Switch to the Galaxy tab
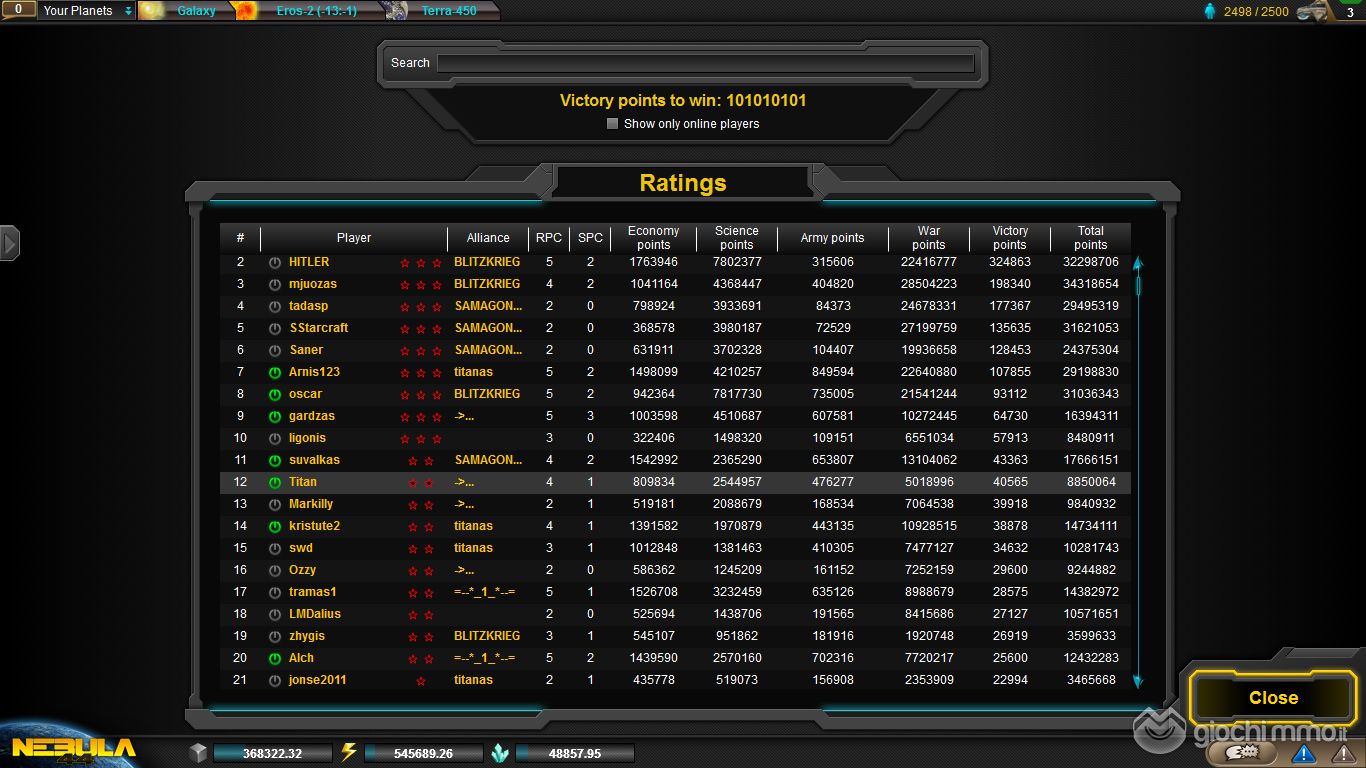Screen dimensions: 1366x768 (196, 11)
